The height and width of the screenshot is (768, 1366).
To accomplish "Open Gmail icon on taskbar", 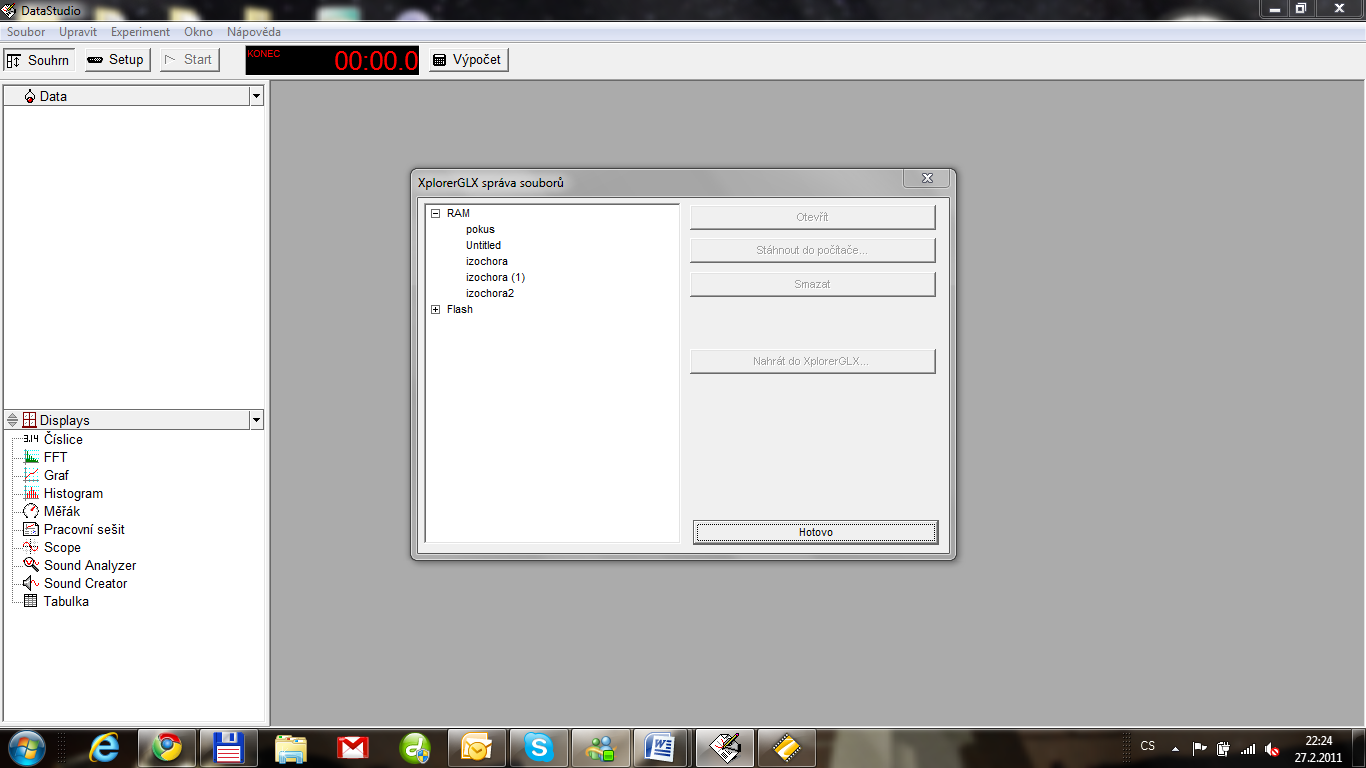I will pyautogui.click(x=353, y=747).
